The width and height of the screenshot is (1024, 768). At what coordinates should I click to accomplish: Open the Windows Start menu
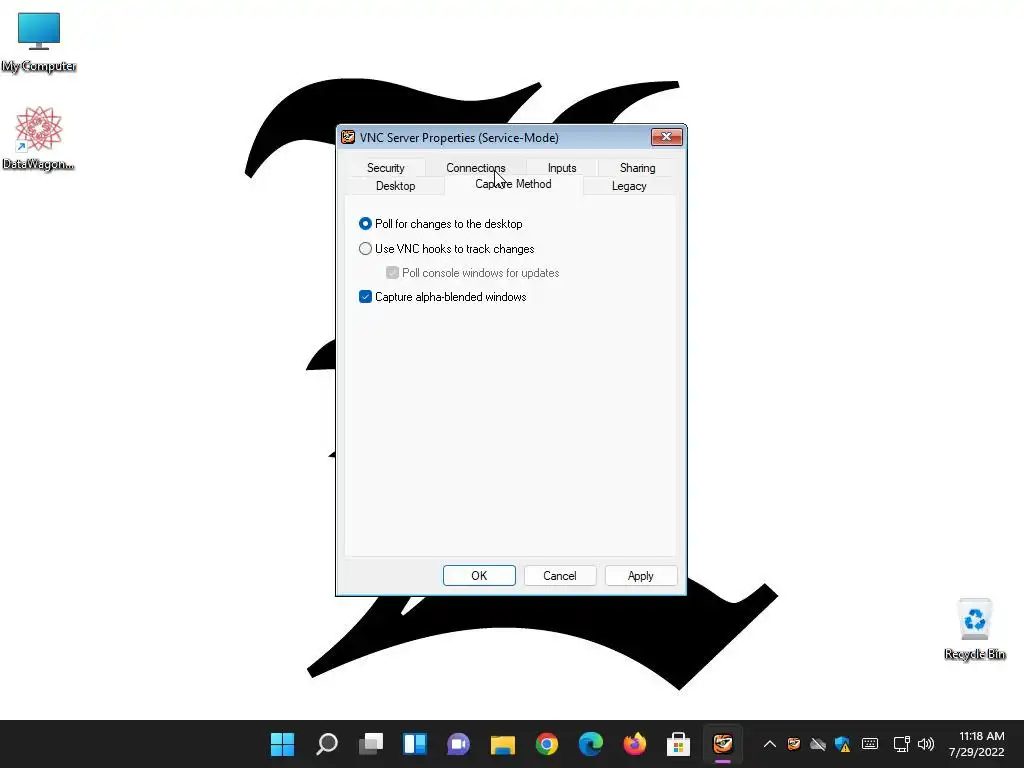[x=282, y=744]
